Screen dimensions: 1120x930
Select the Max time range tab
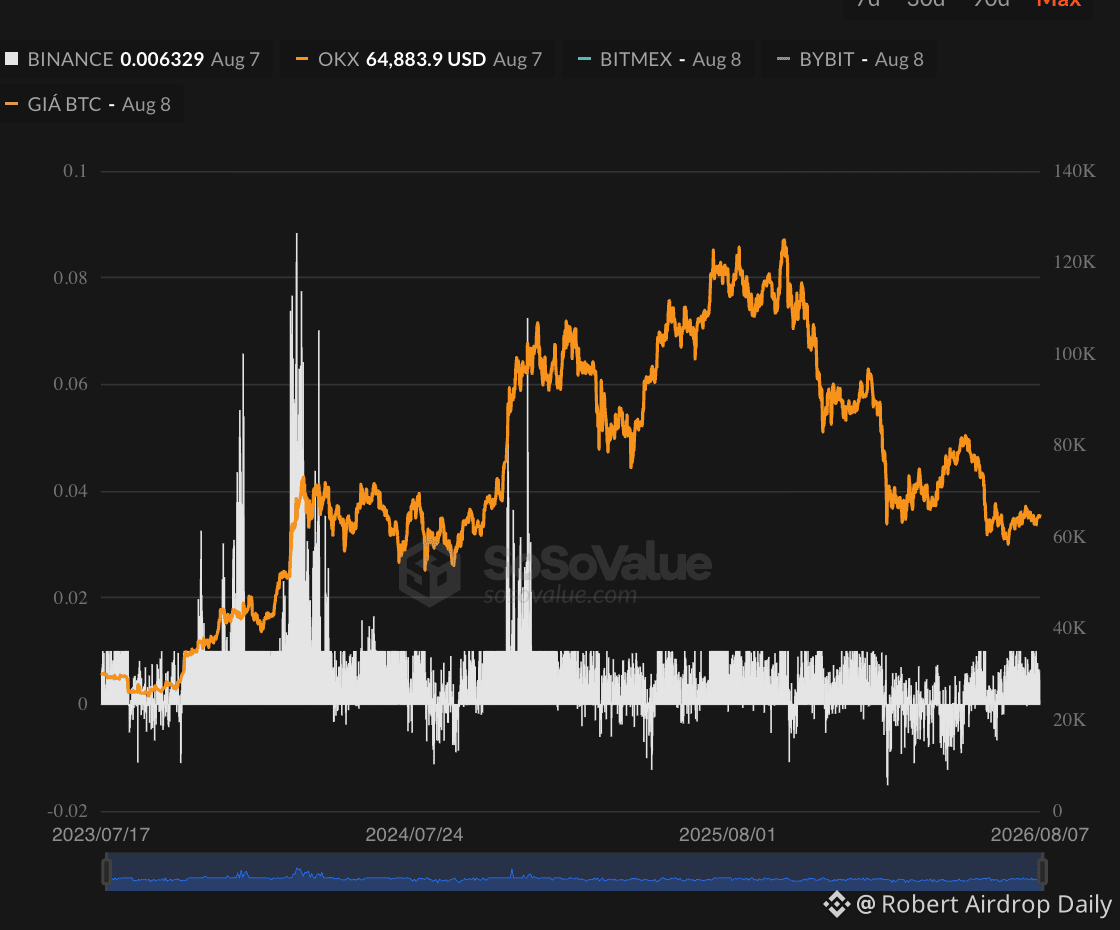[1059, 4]
